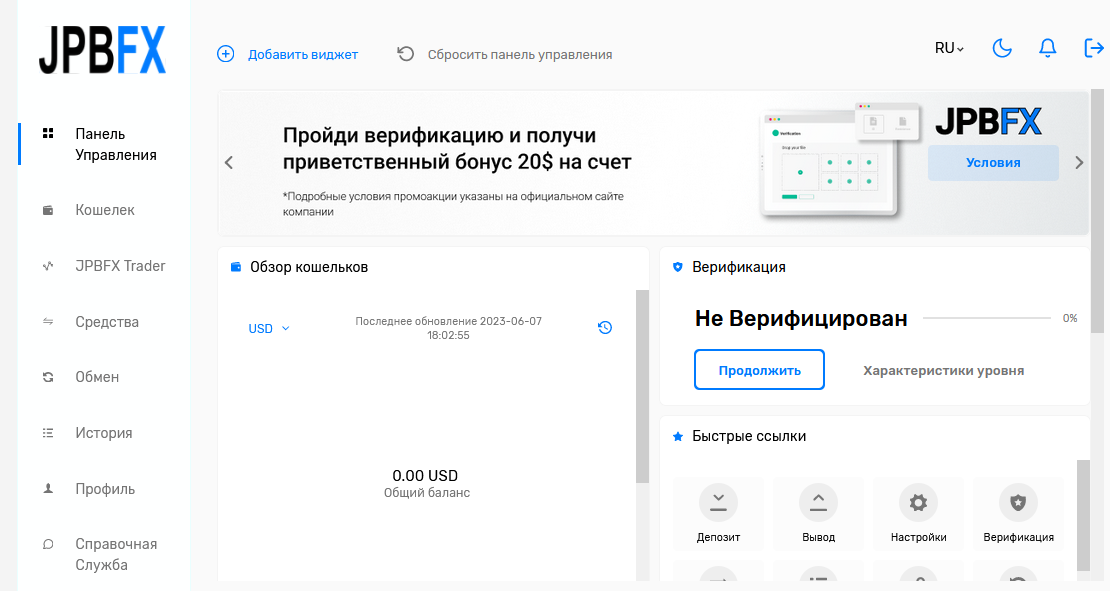Image resolution: width=1110 pixels, height=591 pixels.
Task: Click the banner verification illustration
Action: coord(839,160)
